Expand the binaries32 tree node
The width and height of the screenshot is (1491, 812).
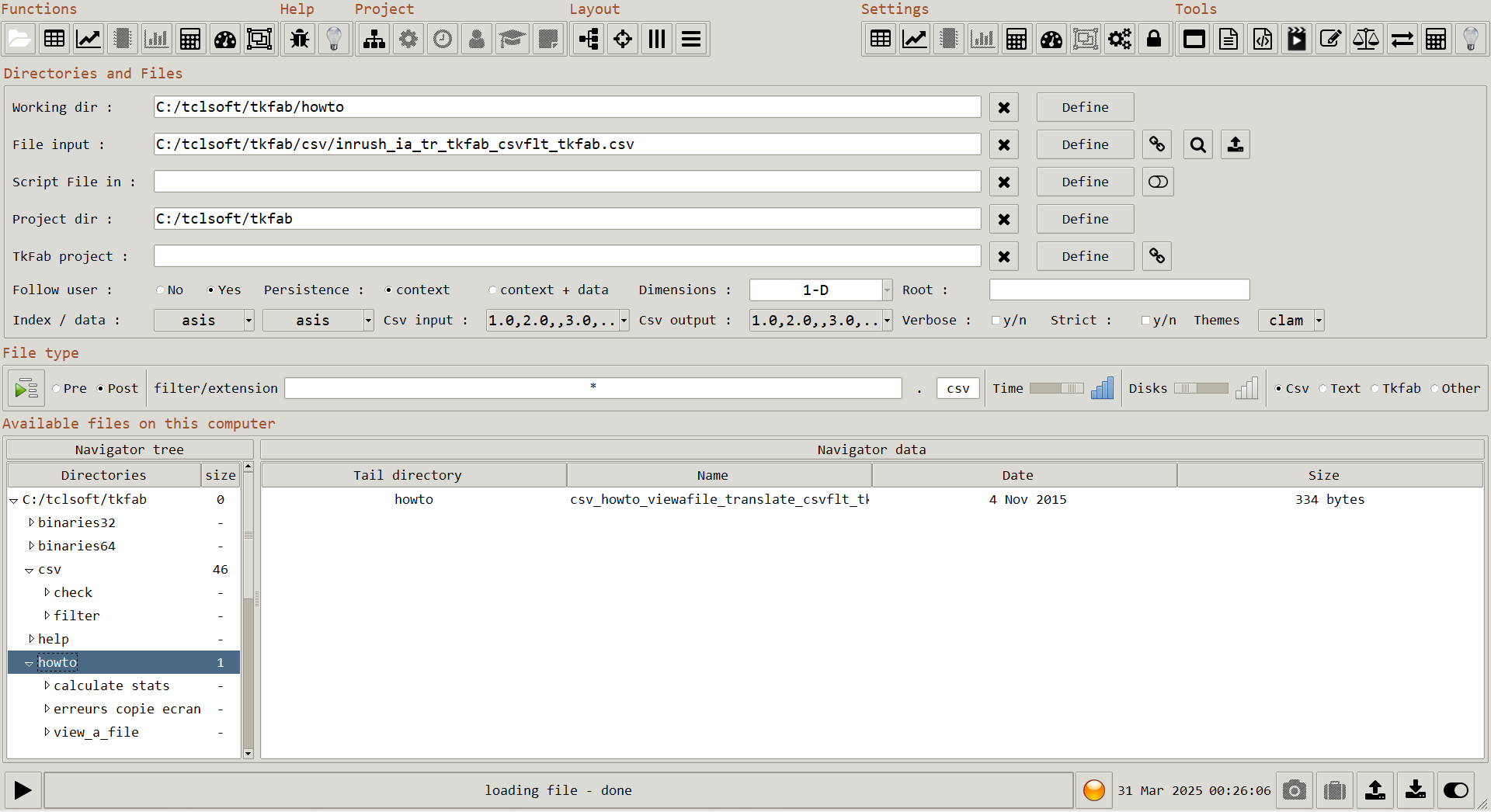tap(31, 522)
